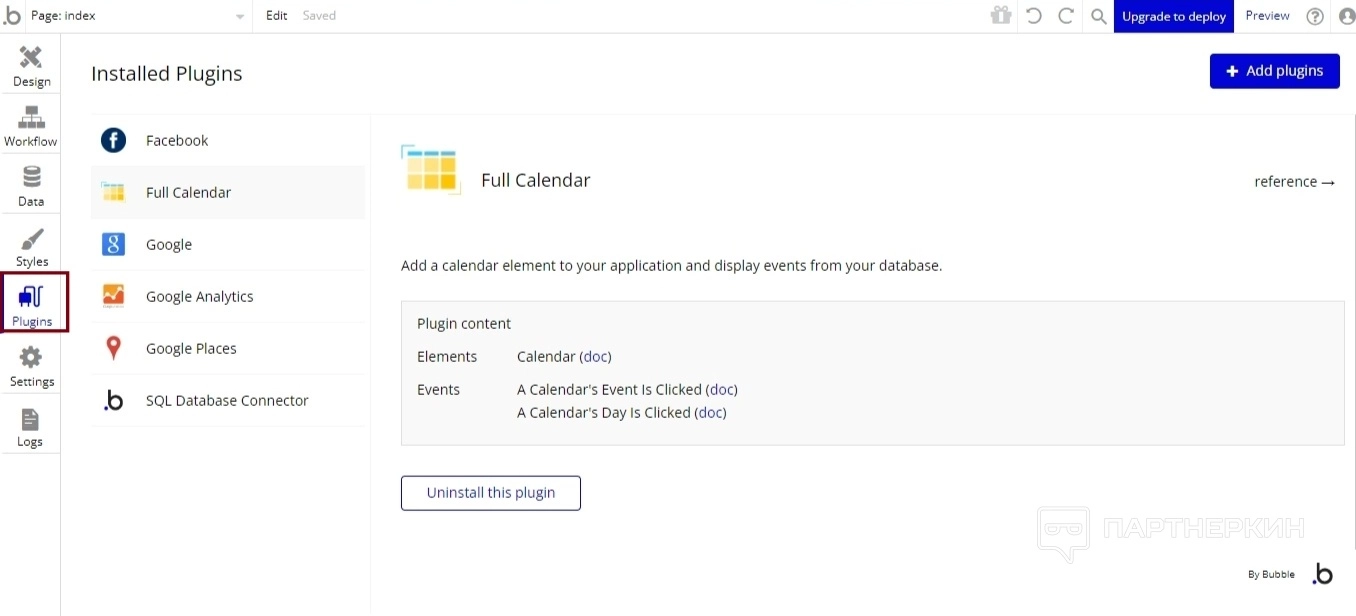Click the Add plugins button
This screenshot has width=1356, height=616.
[1274, 71]
